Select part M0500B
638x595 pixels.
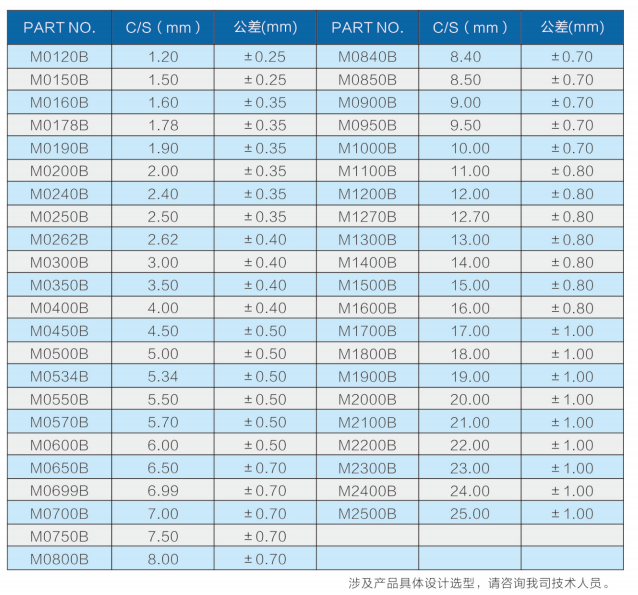[59, 354]
